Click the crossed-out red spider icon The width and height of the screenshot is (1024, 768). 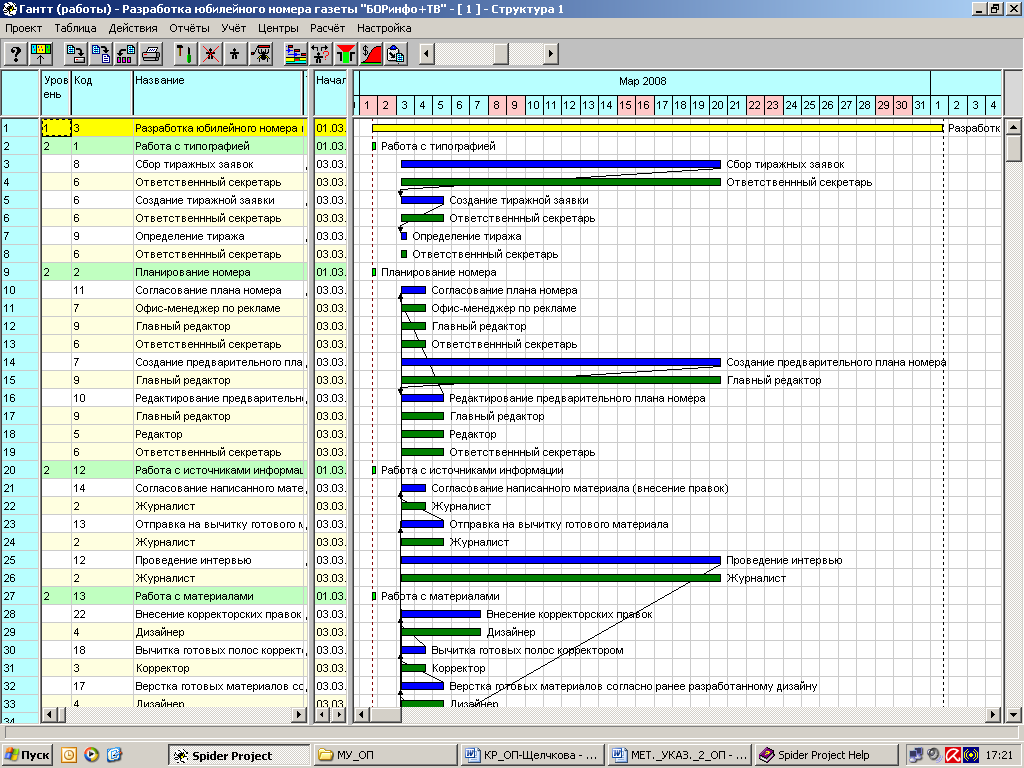click(x=211, y=53)
